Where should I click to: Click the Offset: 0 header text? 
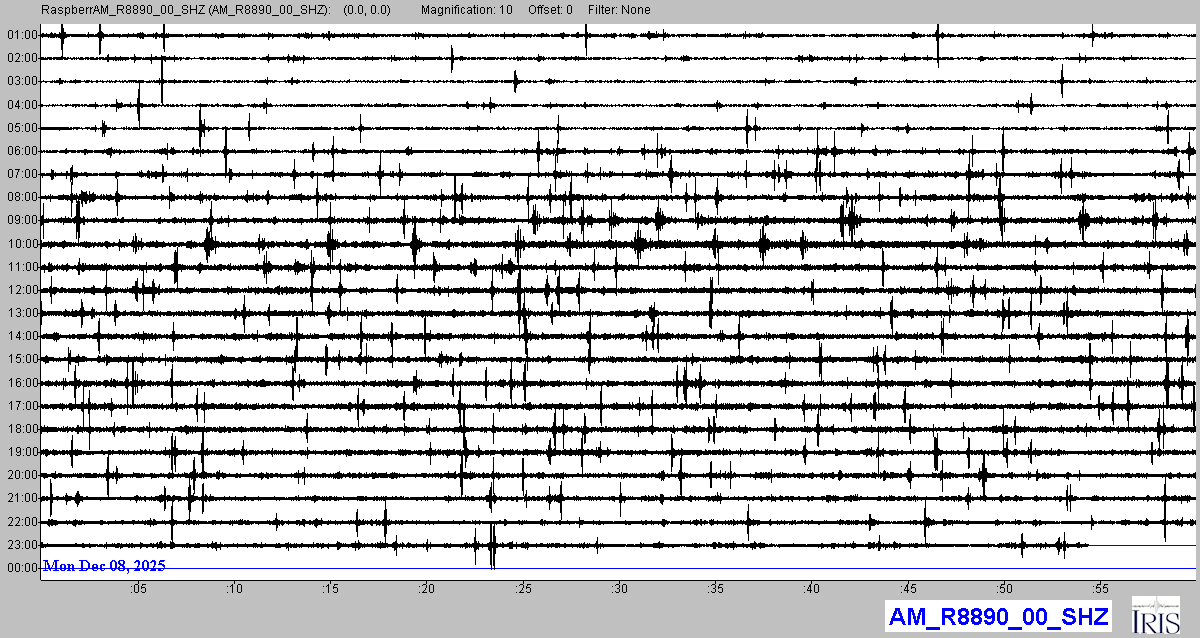(551, 10)
